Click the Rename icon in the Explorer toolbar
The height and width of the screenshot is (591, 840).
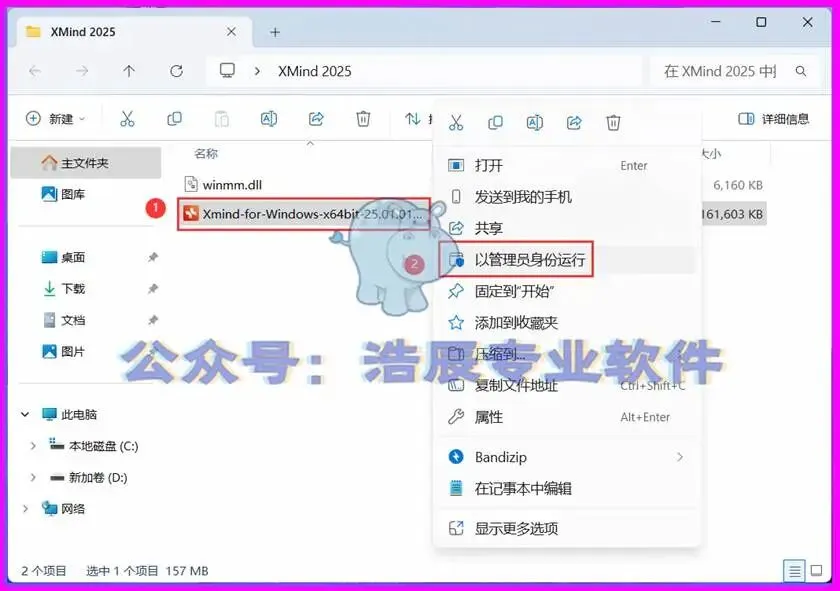point(268,118)
